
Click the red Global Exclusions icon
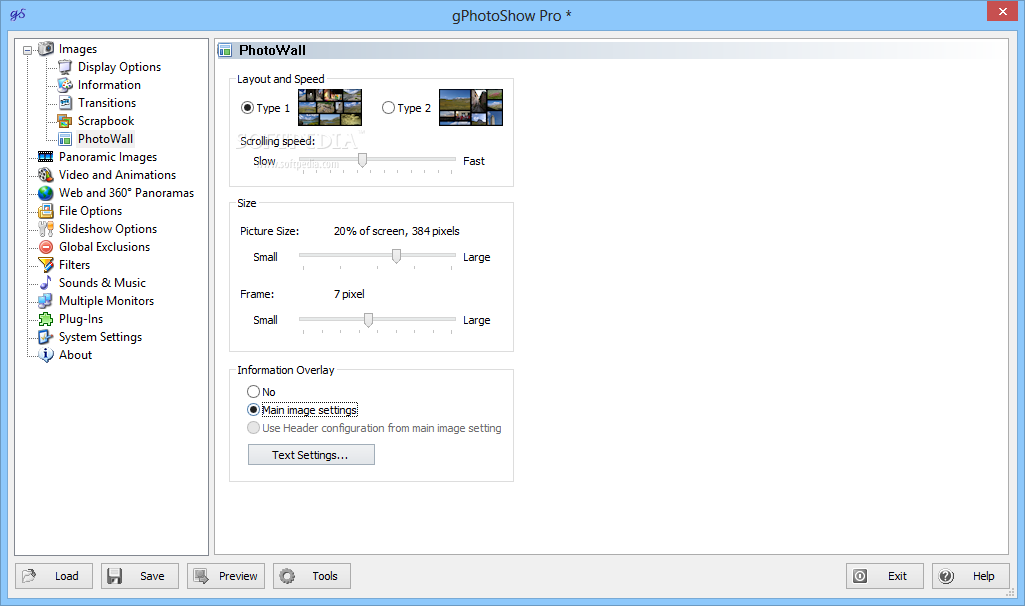pos(46,246)
